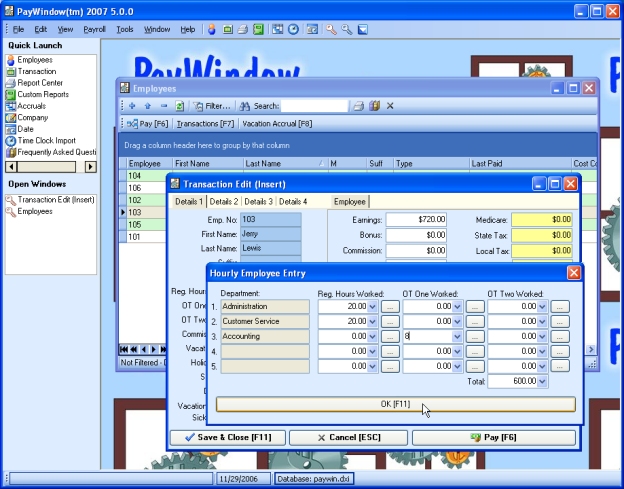This screenshot has height=489, width=624.
Task: Click ellipsis button beside Administration Reg. Hours
Action: [390, 306]
